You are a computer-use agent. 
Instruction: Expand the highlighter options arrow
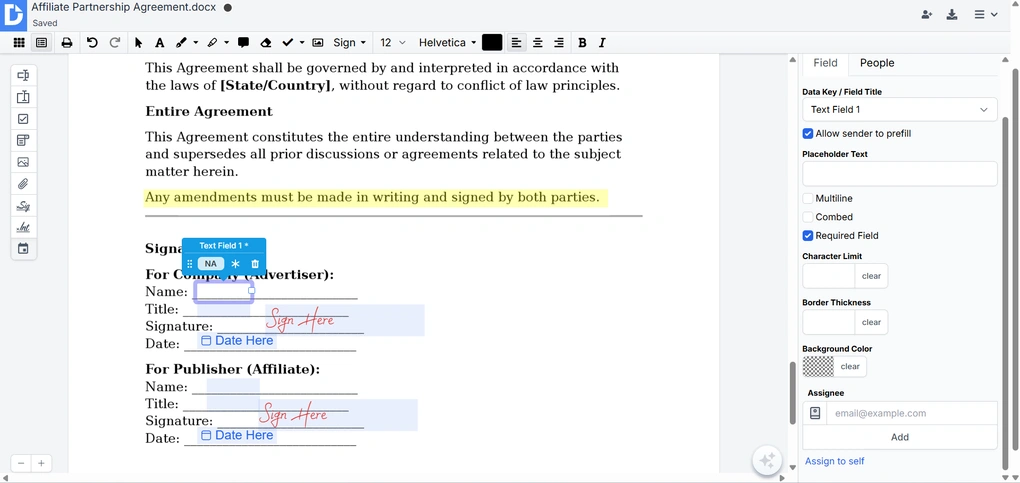click(x=226, y=43)
